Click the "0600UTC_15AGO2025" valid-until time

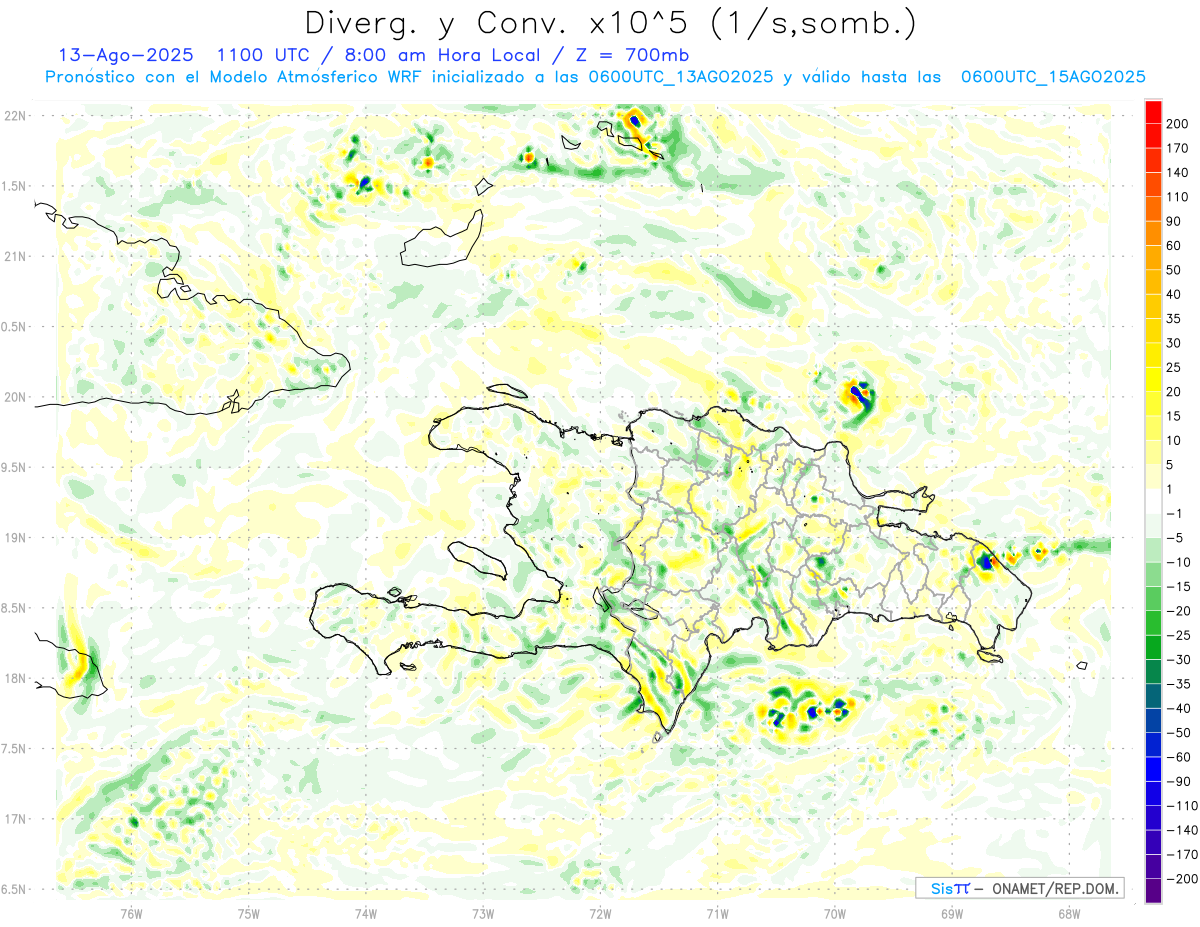[1052, 77]
